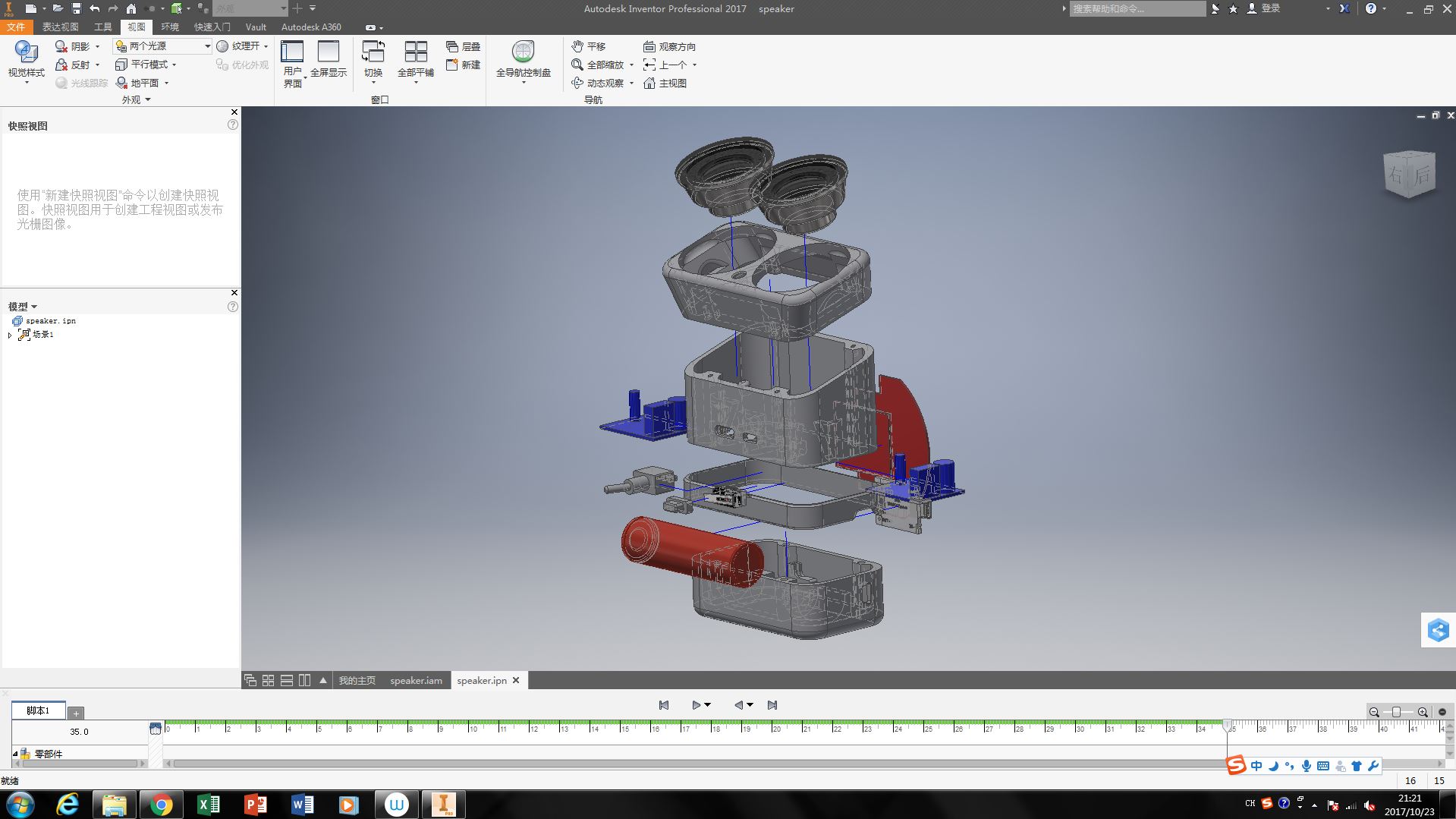The width and height of the screenshot is (1456, 819).
Task: Toggle Textures On (纹理开) option
Action: (x=238, y=46)
